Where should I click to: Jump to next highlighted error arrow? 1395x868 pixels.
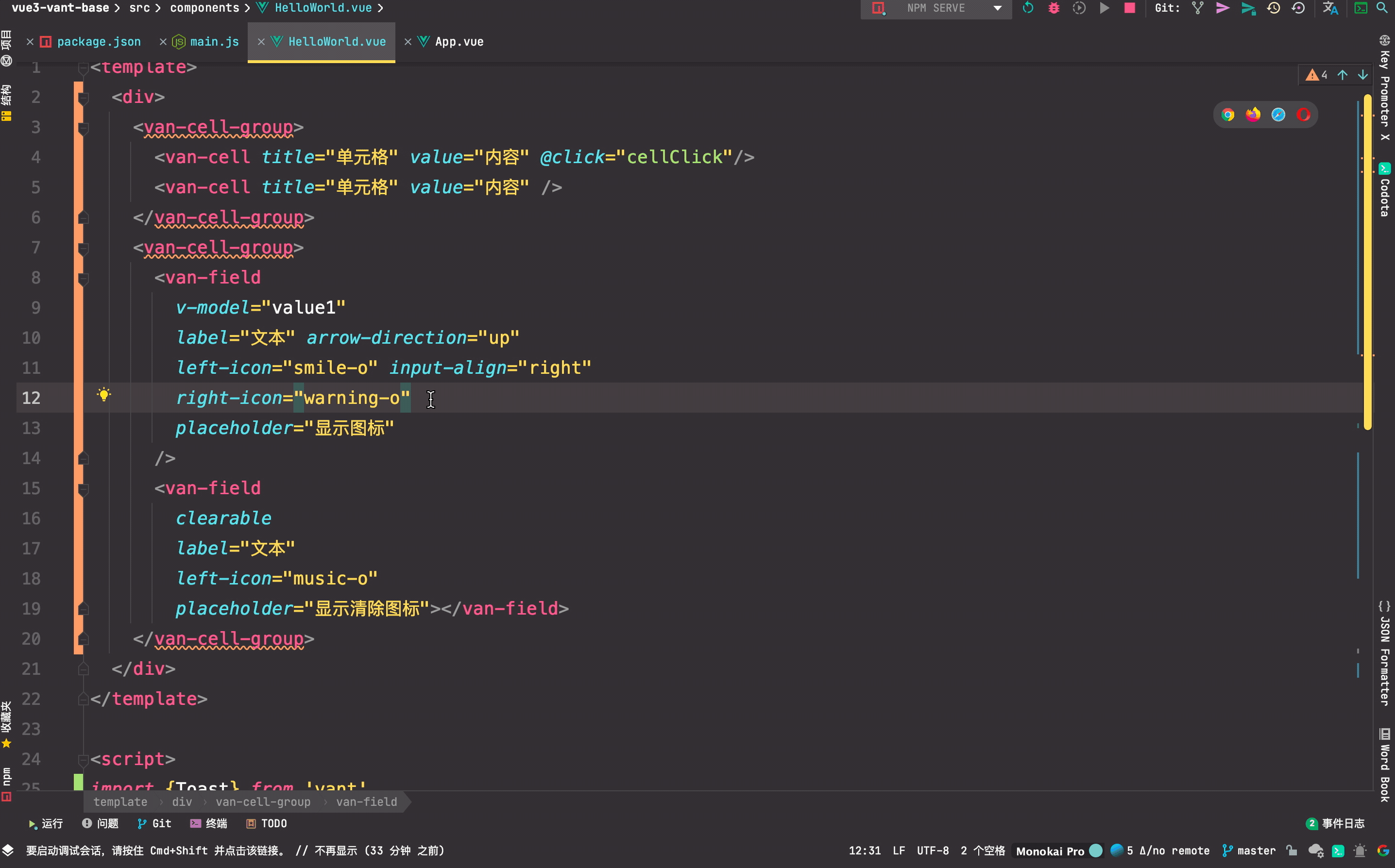click(1362, 75)
